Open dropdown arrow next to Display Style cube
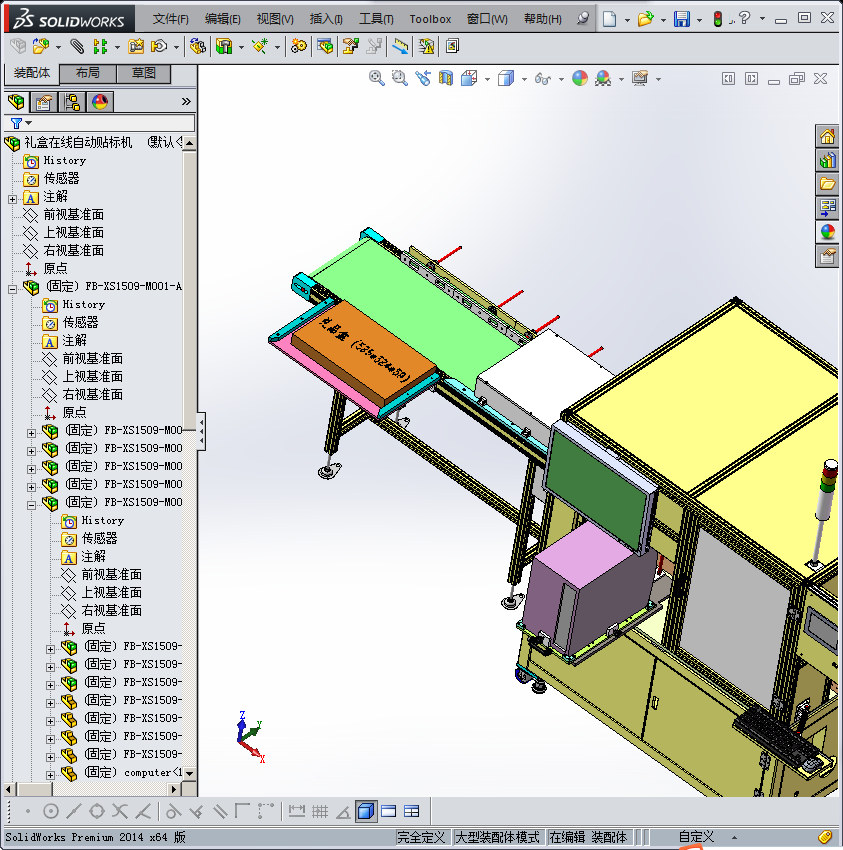 point(524,79)
